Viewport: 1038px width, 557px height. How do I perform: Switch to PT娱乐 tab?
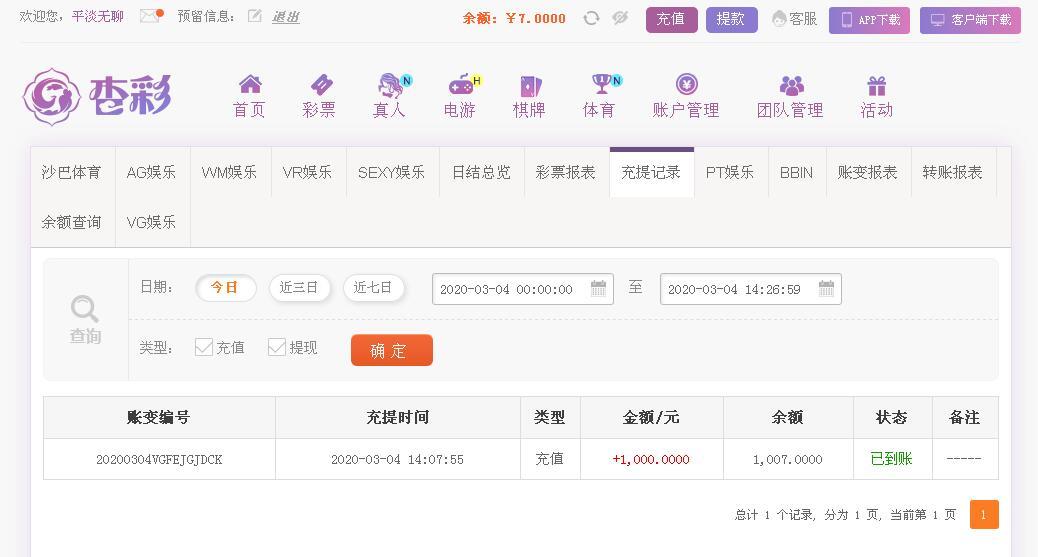tap(730, 172)
